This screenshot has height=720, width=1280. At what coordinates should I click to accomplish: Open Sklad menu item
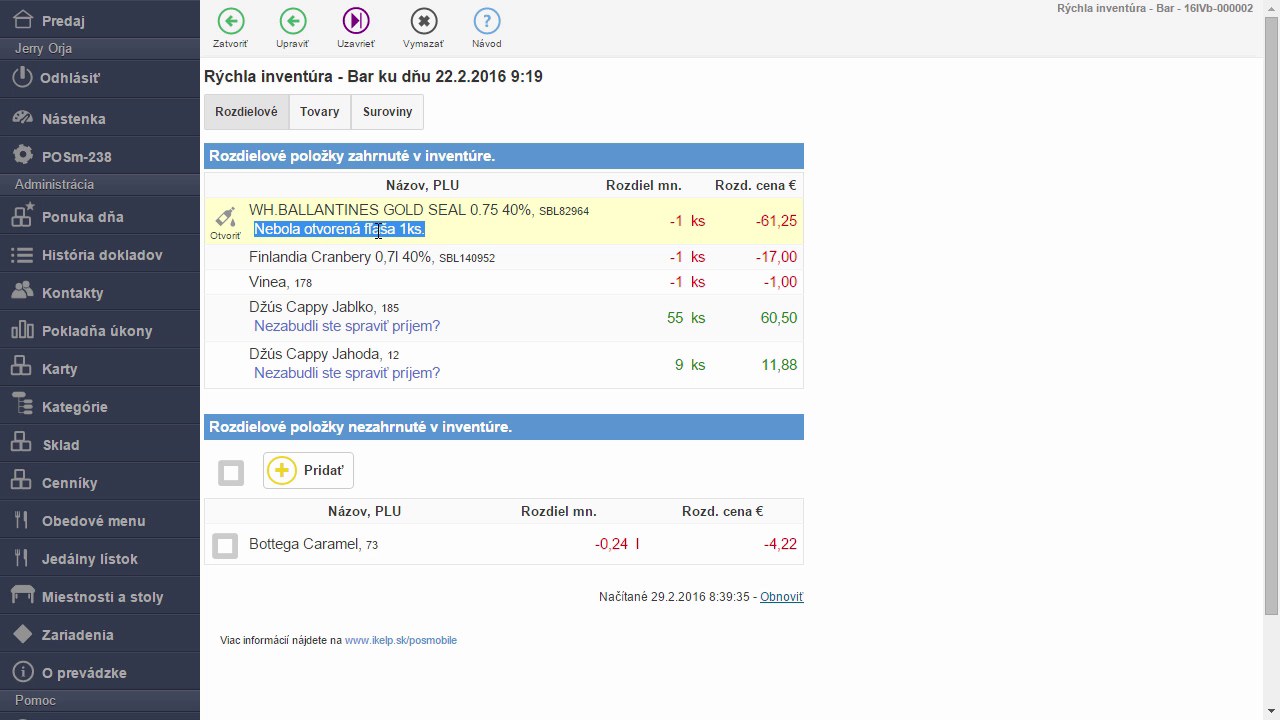100,444
